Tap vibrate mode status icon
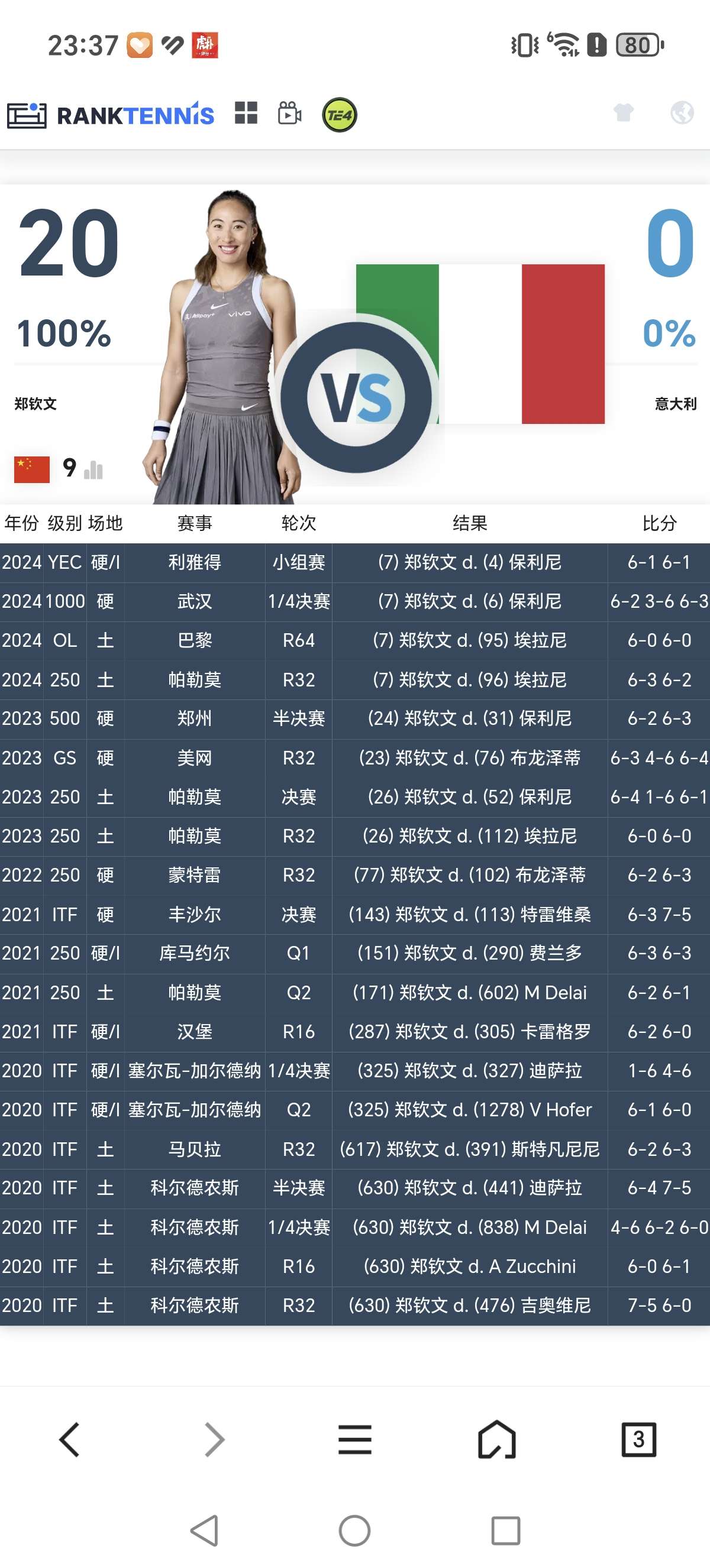This screenshot has width=710, height=1568. pyautogui.click(x=524, y=45)
